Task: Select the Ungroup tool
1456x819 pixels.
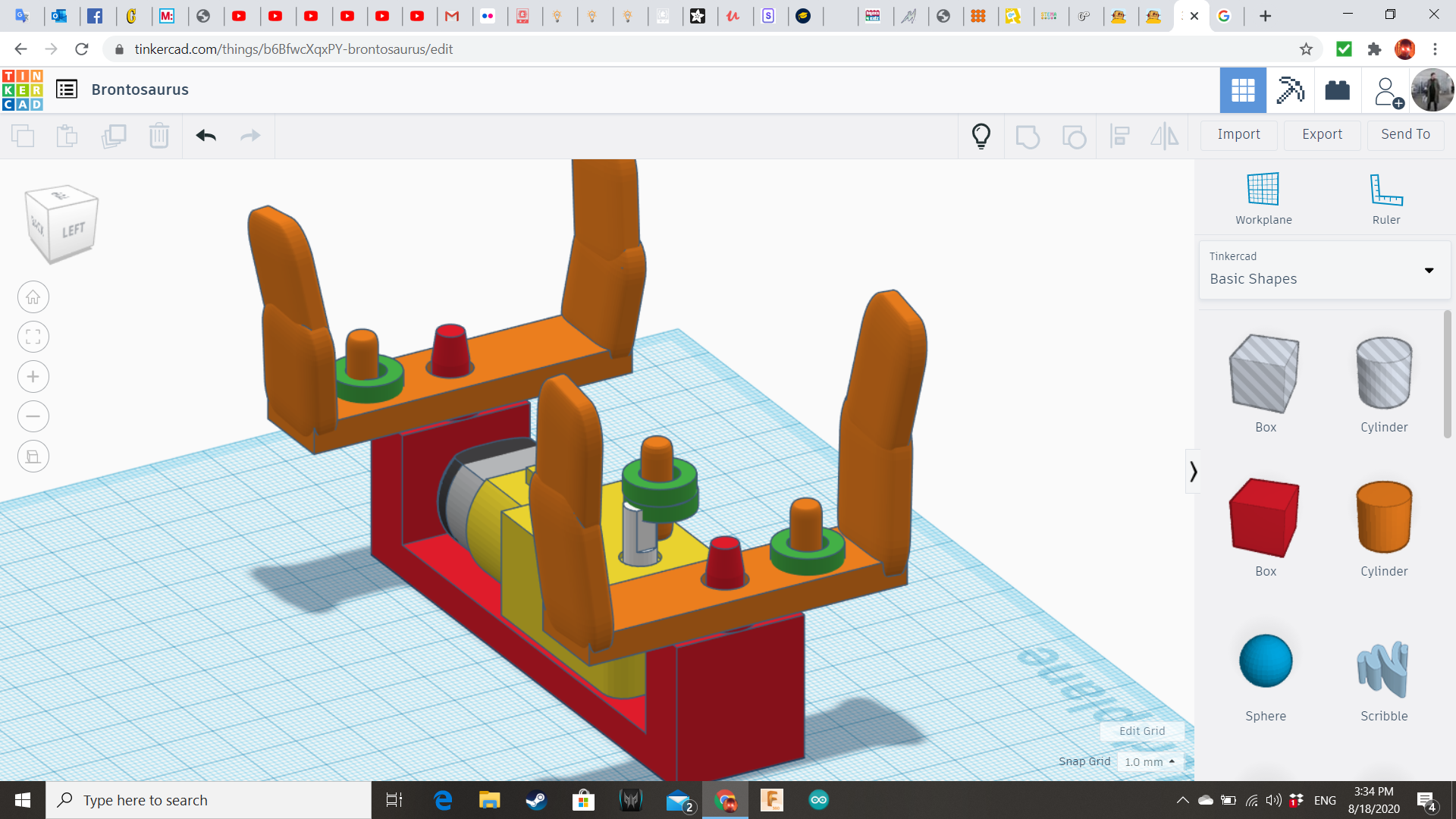Action: [1074, 136]
